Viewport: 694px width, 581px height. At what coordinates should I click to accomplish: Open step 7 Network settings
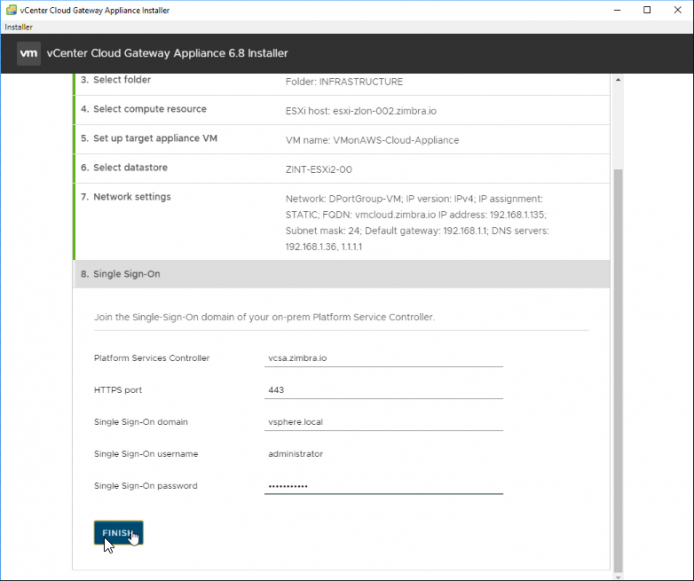341,222
